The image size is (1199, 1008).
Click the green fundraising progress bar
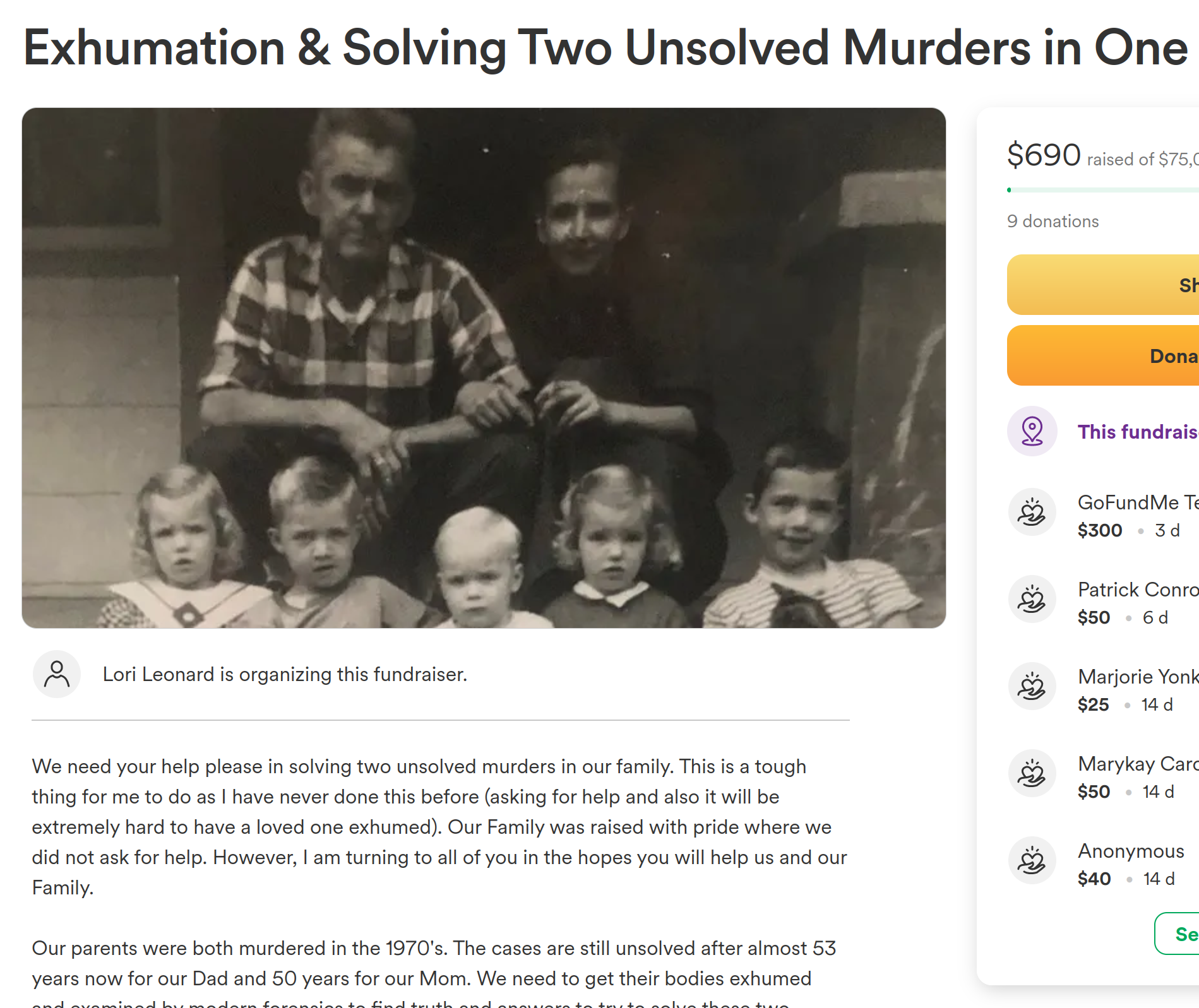1102,190
